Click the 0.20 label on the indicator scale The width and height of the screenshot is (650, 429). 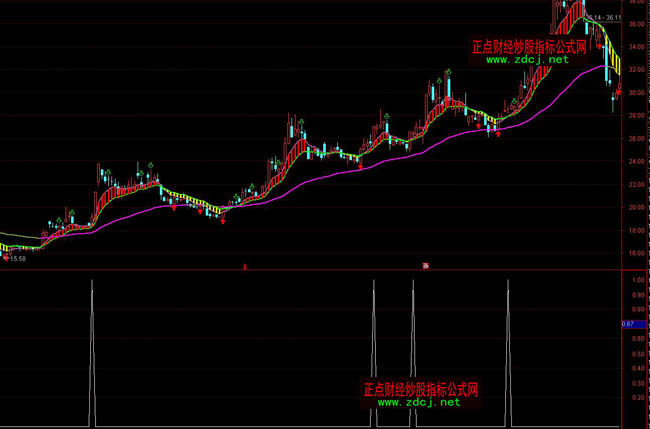[636, 398]
